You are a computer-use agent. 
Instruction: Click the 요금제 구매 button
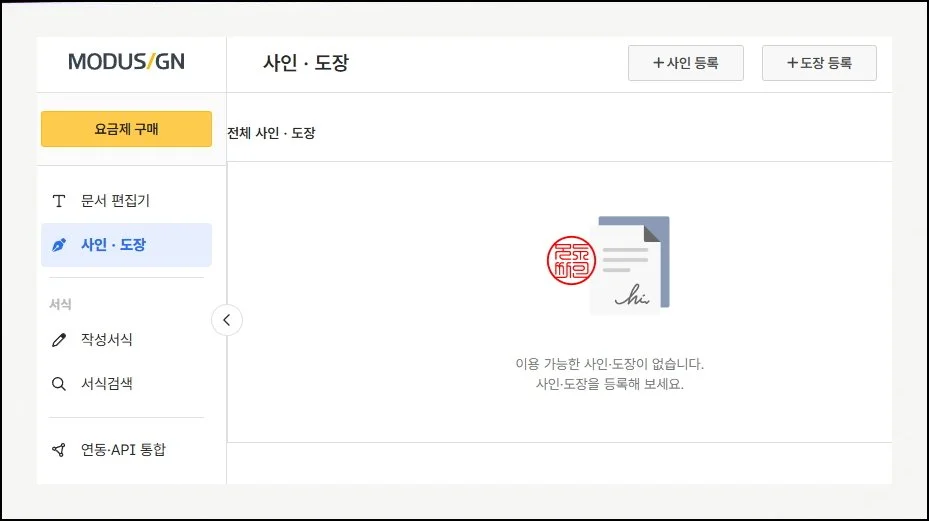pos(126,129)
